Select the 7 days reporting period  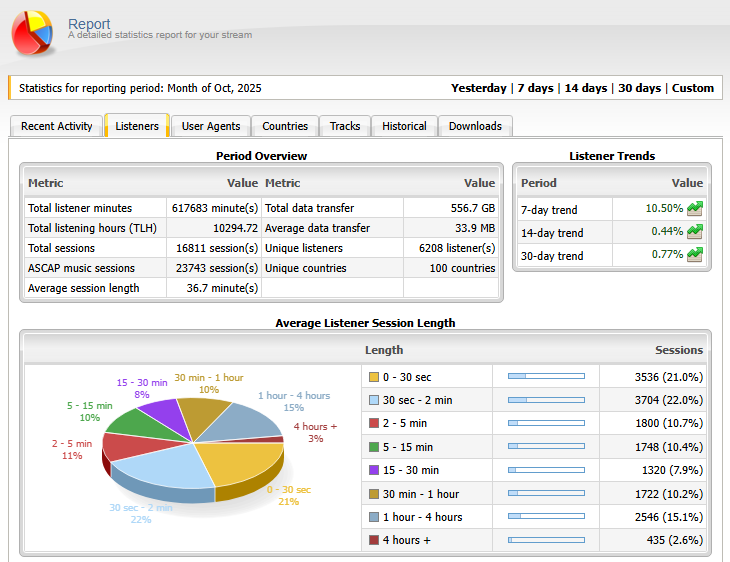click(x=535, y=88)
